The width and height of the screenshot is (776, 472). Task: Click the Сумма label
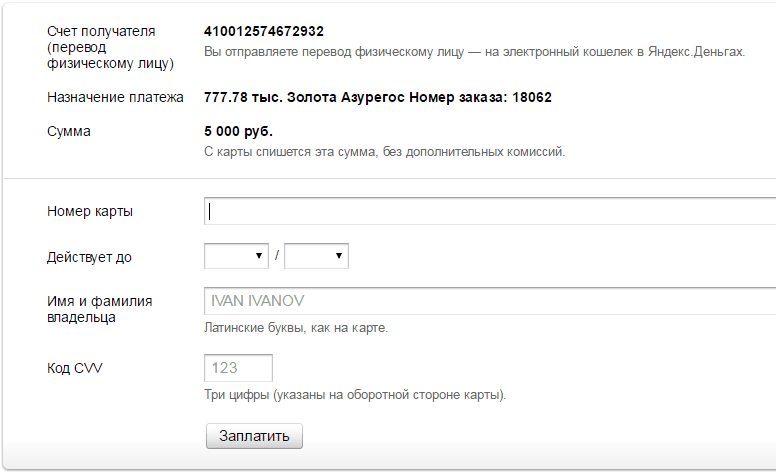point(69,132)
